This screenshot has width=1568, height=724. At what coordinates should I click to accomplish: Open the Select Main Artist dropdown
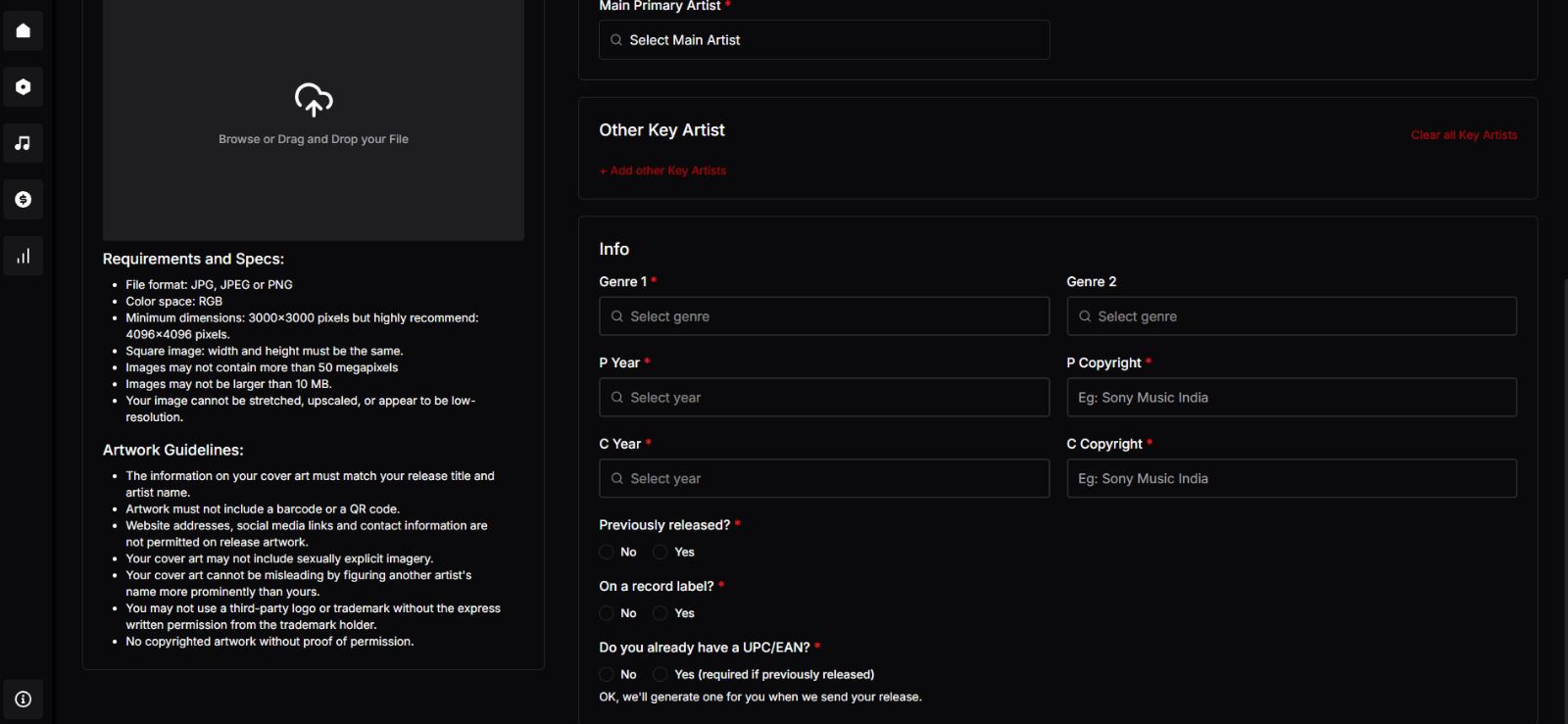823,40
